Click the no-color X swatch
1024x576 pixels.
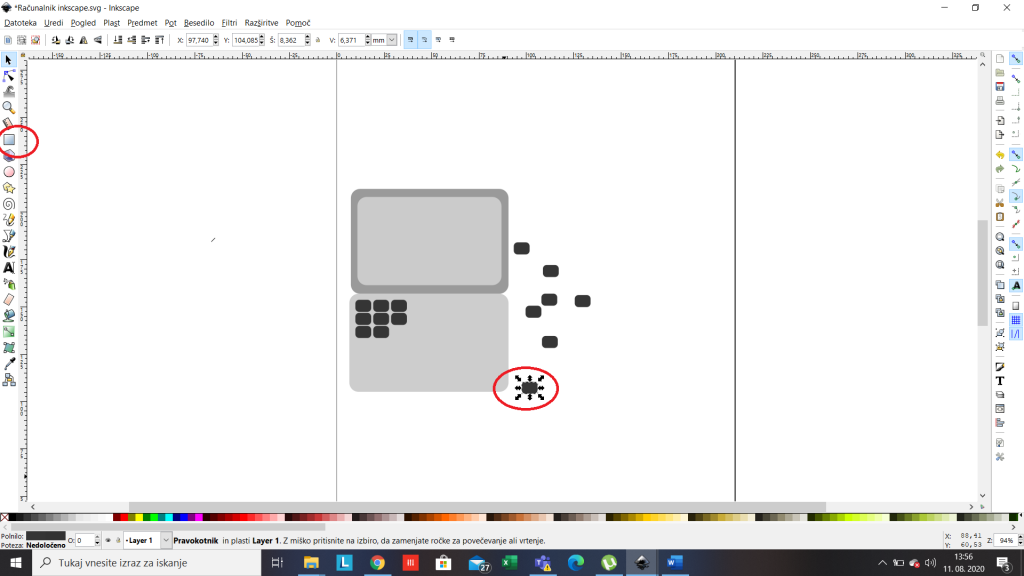click(x=5, y=517)
